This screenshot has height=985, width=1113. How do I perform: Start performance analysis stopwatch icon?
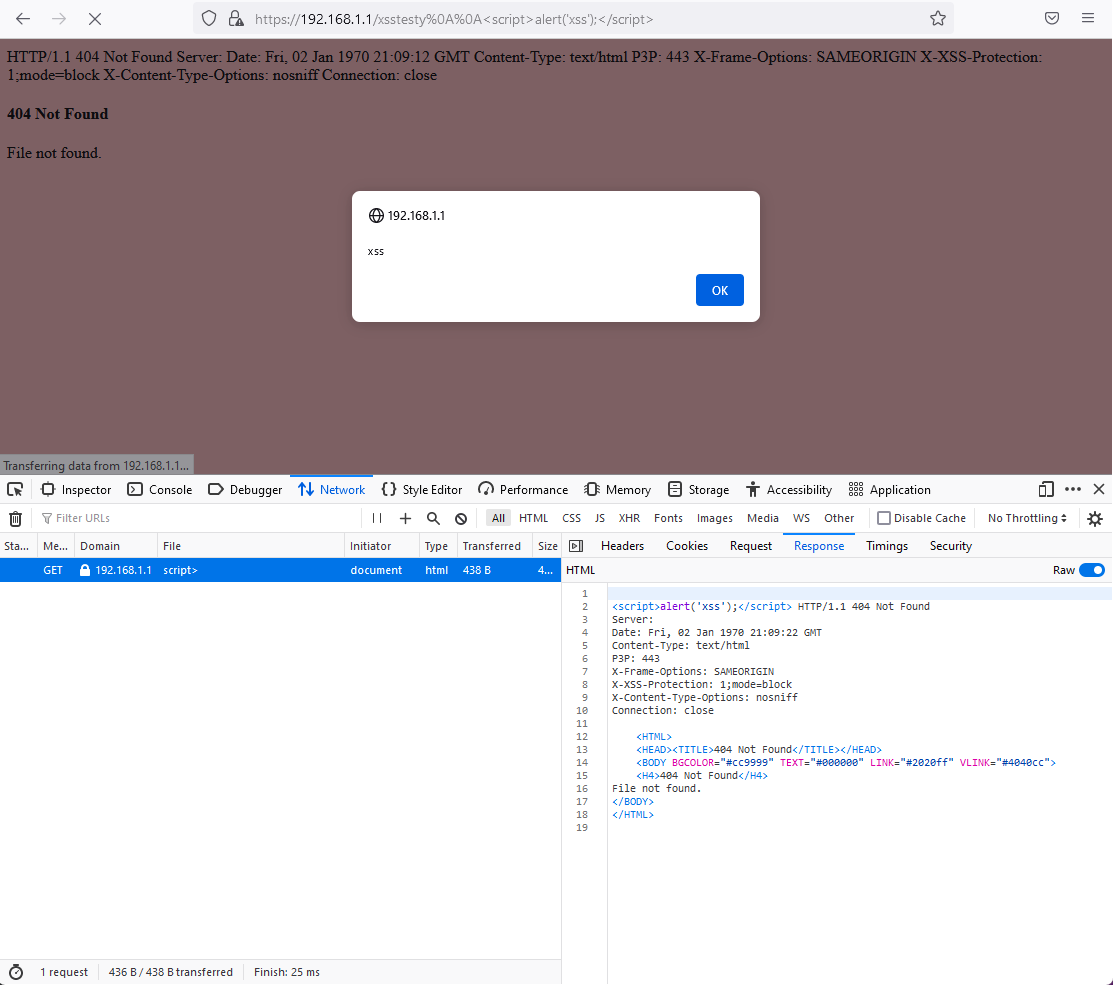coord(16,972)
